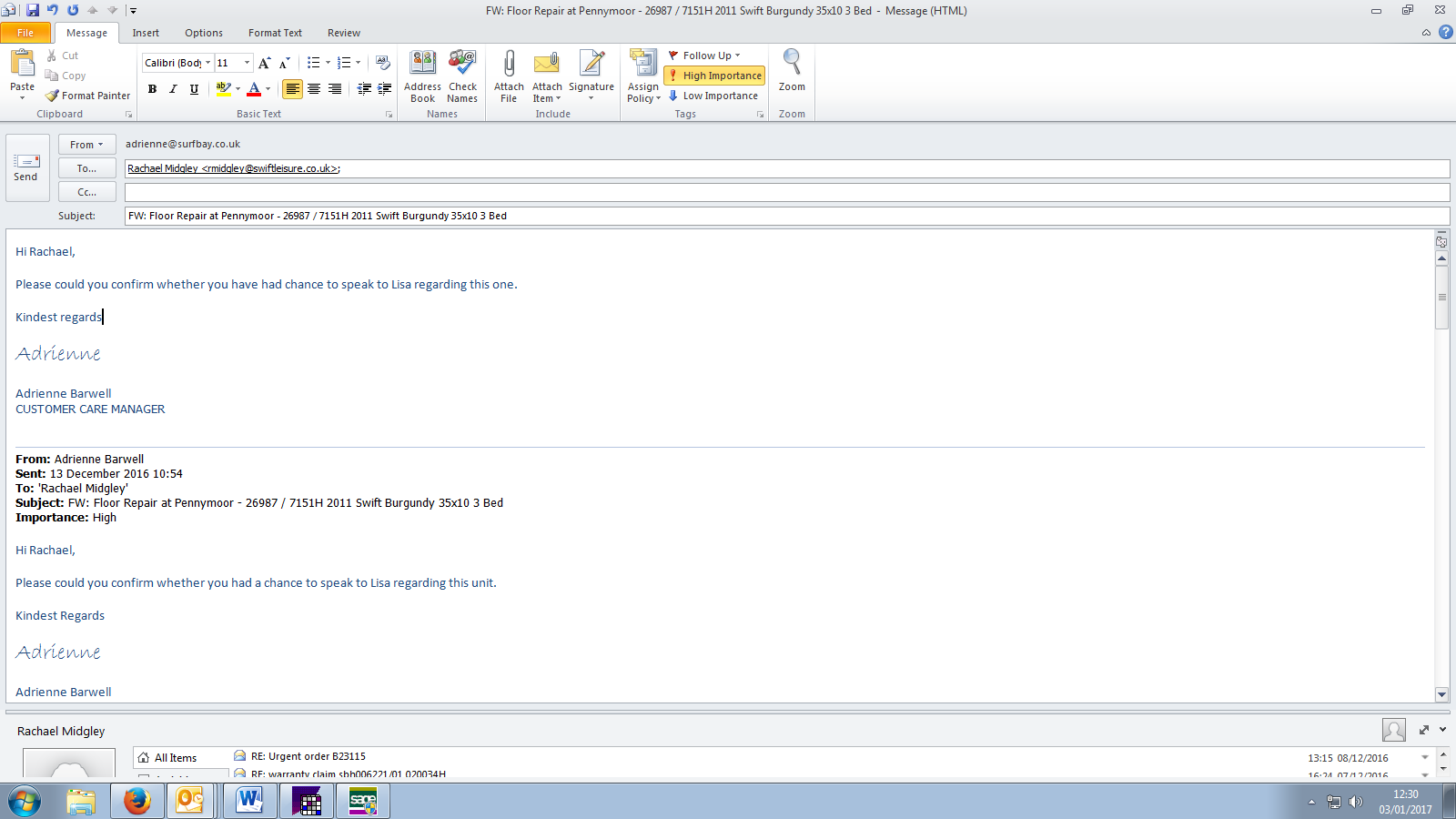
Task: Open Firefox from the taskbar
Action: [136, 801]
